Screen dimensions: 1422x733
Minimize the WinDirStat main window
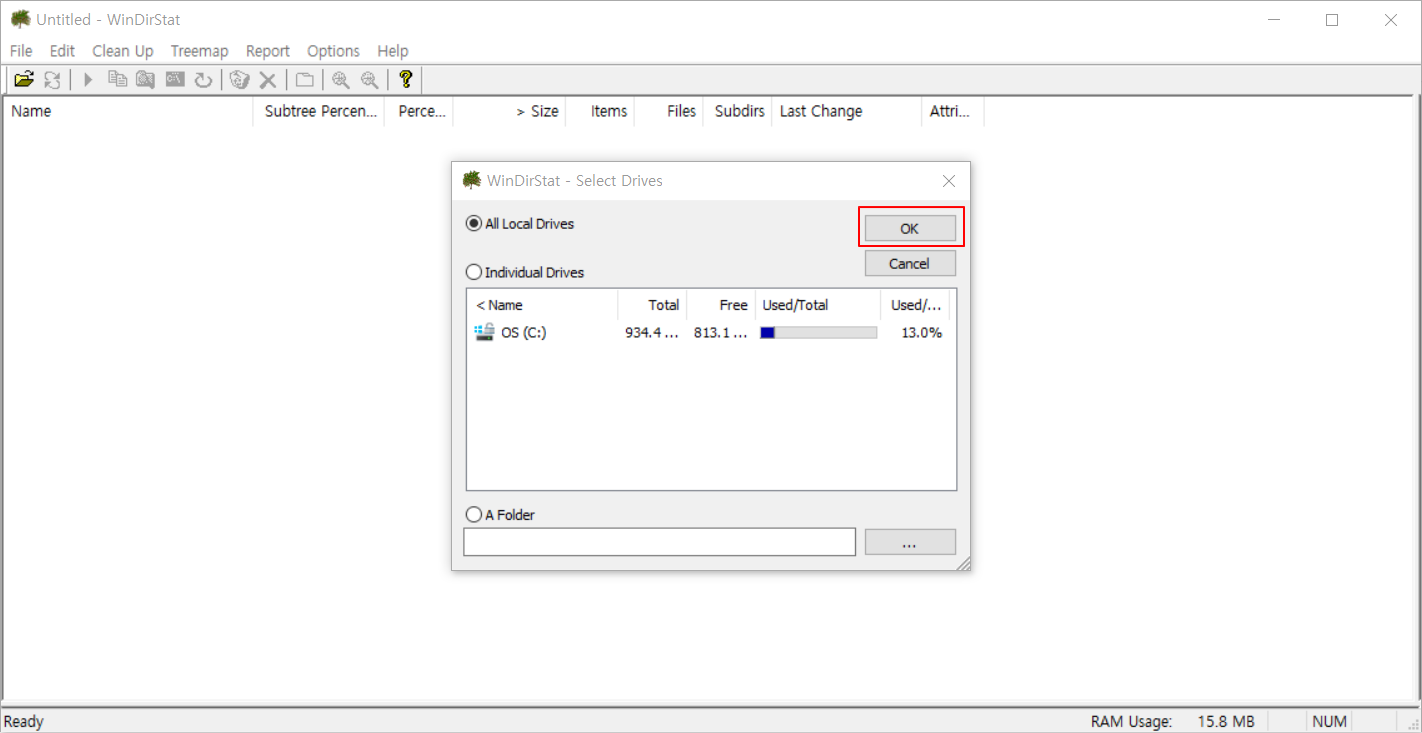pyautogui.click(x=1274, y=20)
